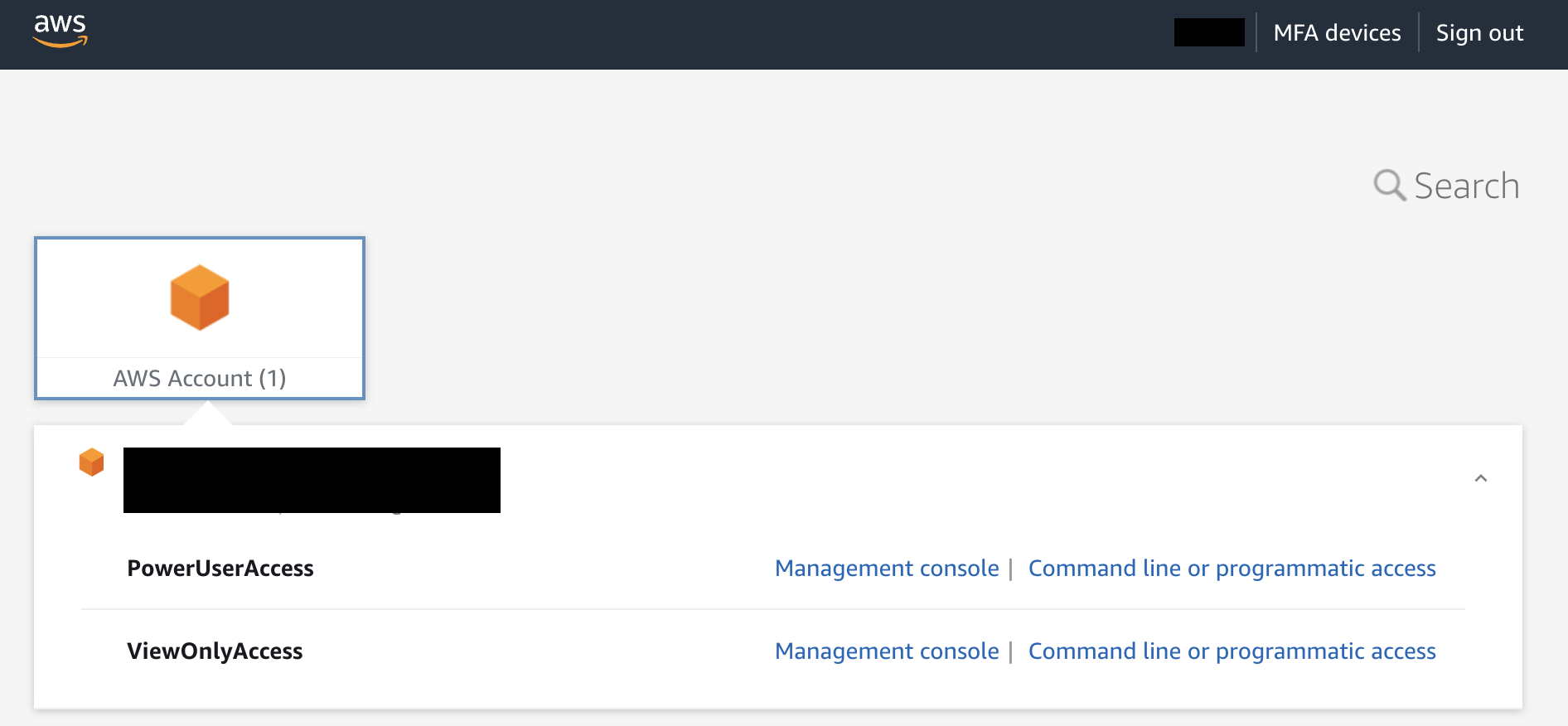
Task: Select the redacted account name row
Action: (x=312, y=480)
